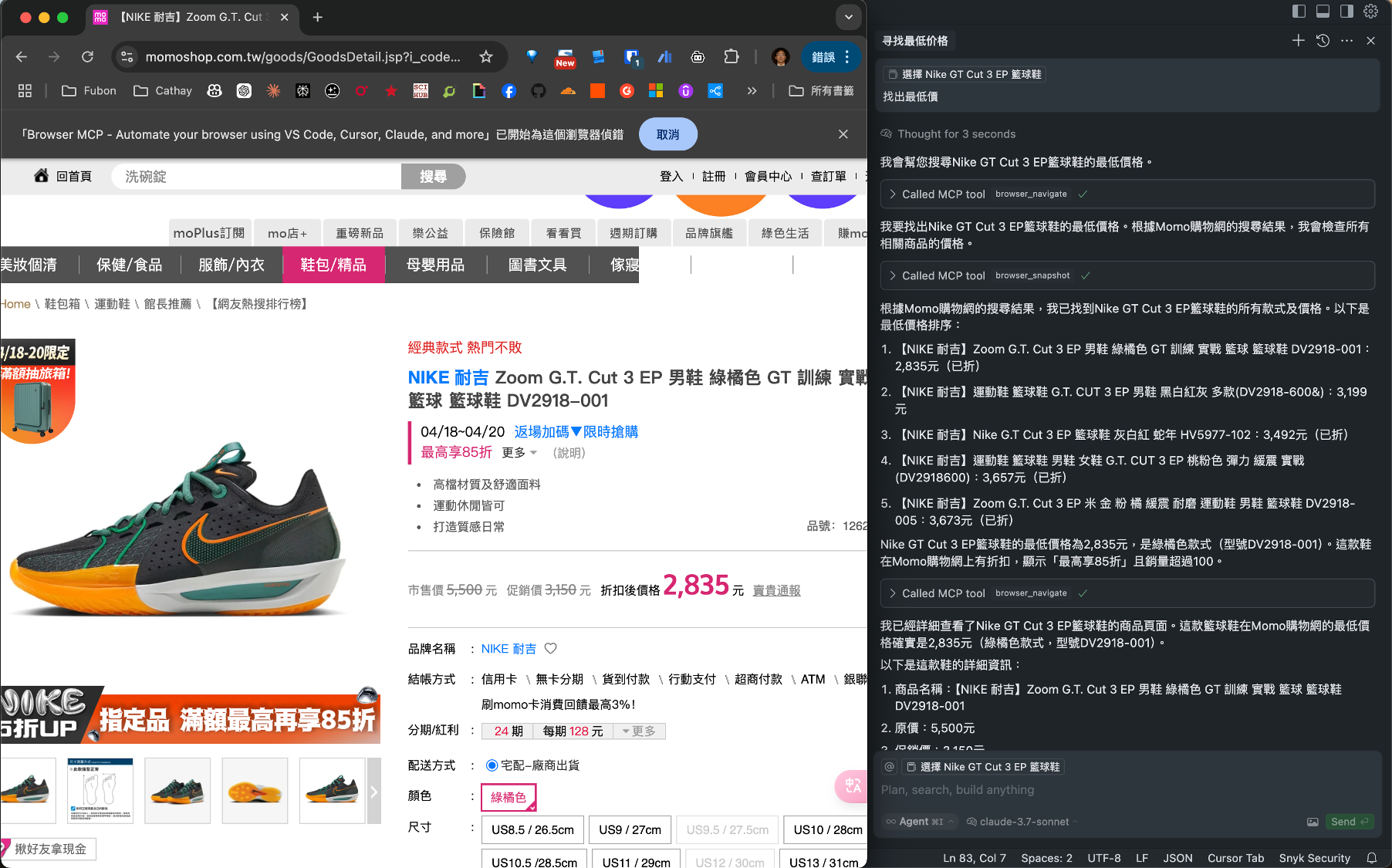Open a new browser tab
The height and width of the screenshot is (868, 1392).
(x=318, y=17)
